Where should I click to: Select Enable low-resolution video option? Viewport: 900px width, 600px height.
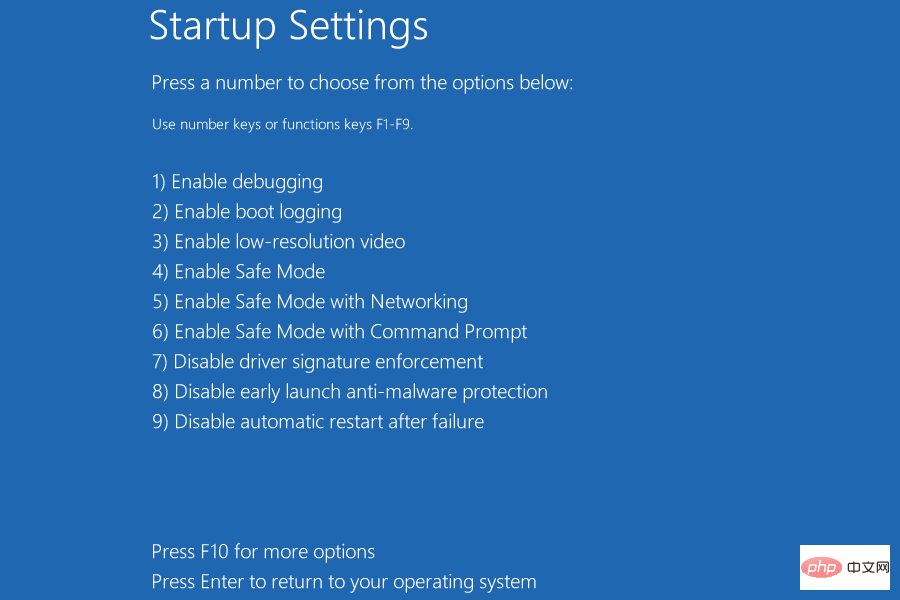click(x=278, y=242)
